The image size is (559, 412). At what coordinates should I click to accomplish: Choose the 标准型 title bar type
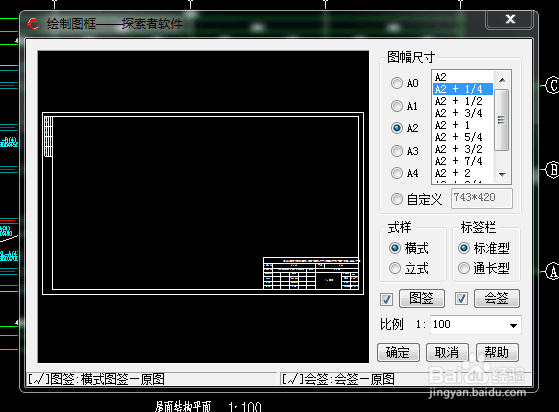pyautogui.click(x=464, y=248)
